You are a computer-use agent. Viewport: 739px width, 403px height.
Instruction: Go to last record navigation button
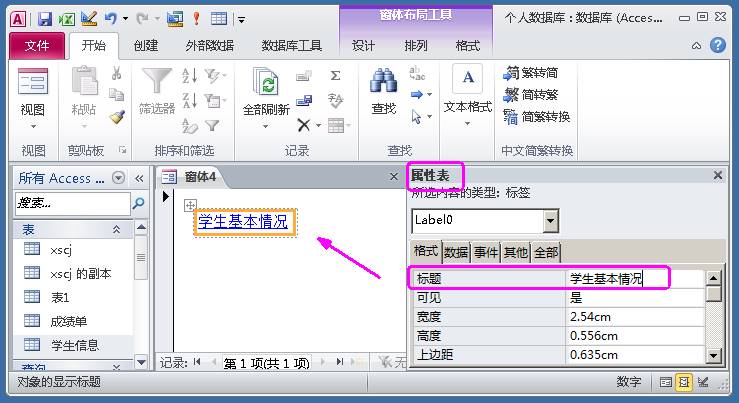(340, 362)
